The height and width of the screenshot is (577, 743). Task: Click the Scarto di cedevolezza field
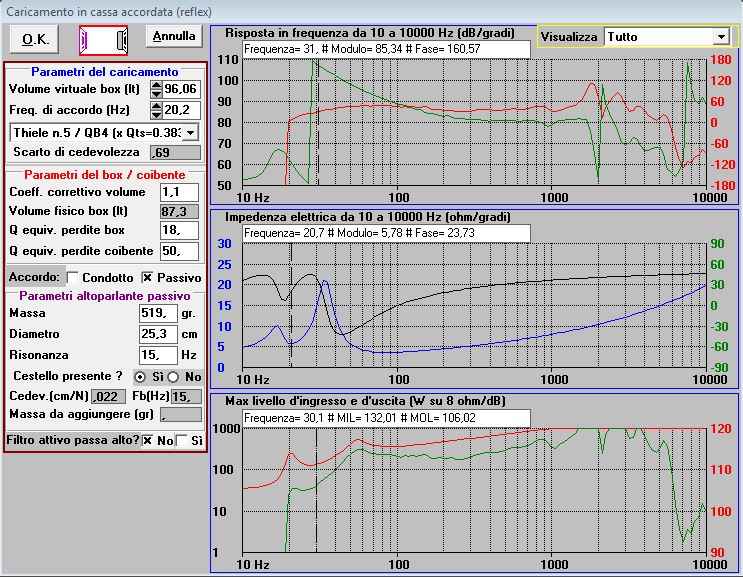pyautogui.click(x=175, y=153)
